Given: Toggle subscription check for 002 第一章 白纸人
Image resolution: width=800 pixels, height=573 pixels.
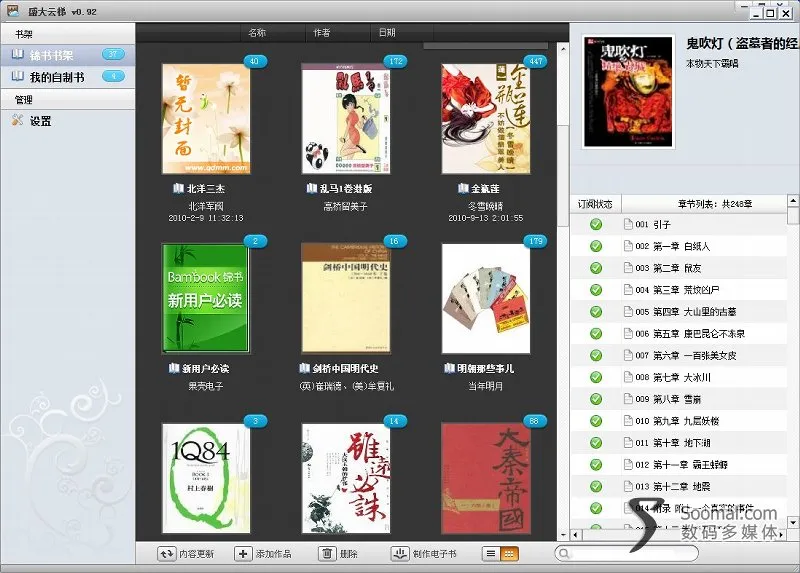Looking at the screenshot, I should coord(596,246).
